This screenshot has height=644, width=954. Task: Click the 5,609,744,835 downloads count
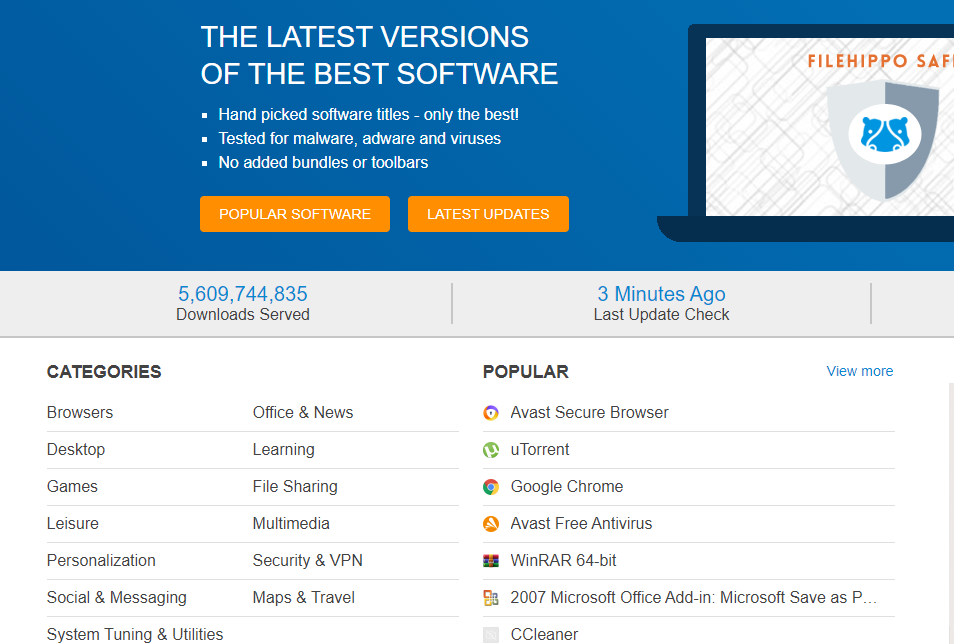click(243, 294)
